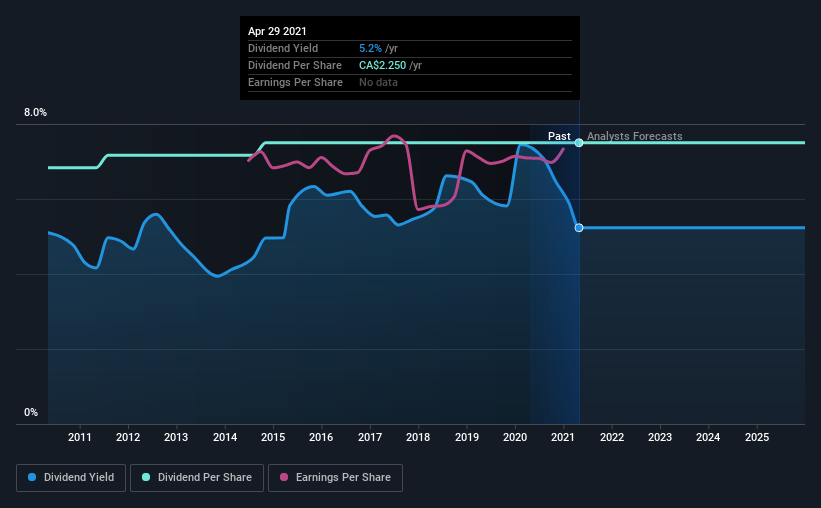This screenshot has height=508, width=821.
Task: Click the CA$2.250 dividend per share value
Action: pos(382,65)
